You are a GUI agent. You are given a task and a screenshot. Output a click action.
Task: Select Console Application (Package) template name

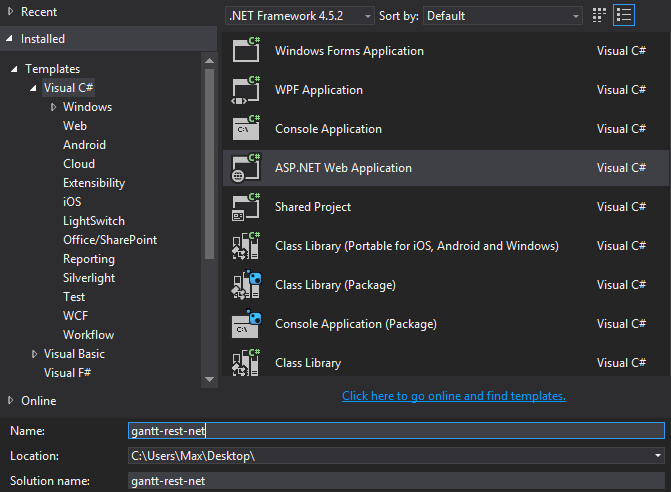[356, 323]
